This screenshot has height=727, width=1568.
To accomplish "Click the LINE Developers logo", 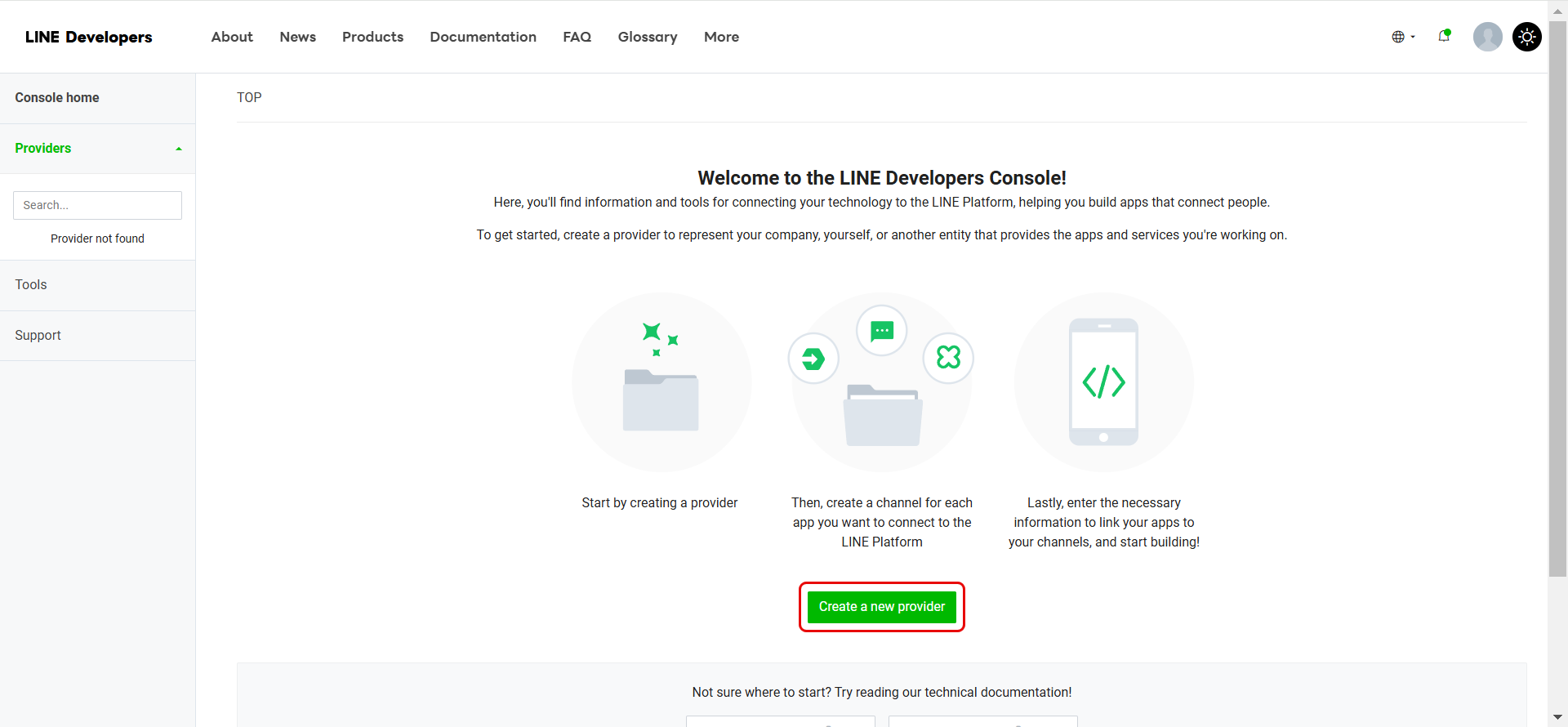I will click(x=88, y=37).
